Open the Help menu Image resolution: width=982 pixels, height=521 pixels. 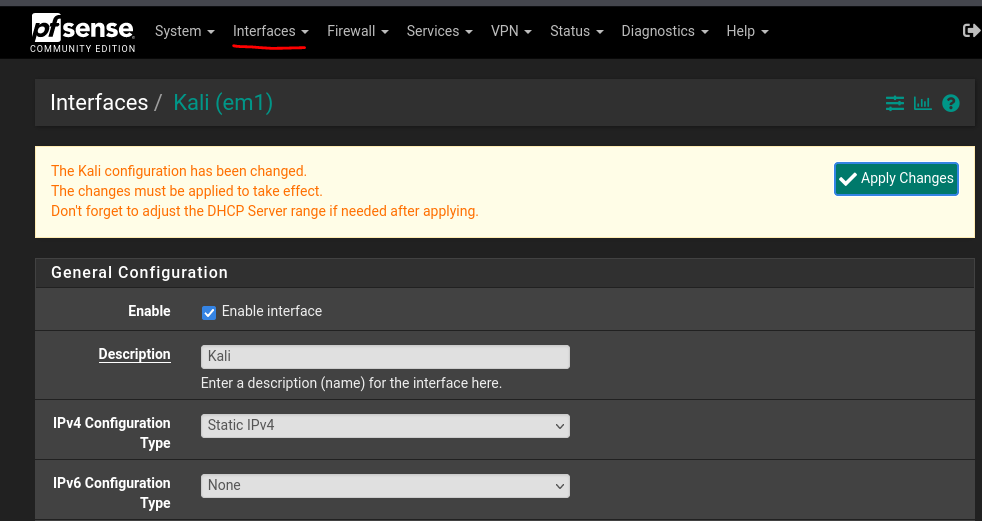click(747, 31)
